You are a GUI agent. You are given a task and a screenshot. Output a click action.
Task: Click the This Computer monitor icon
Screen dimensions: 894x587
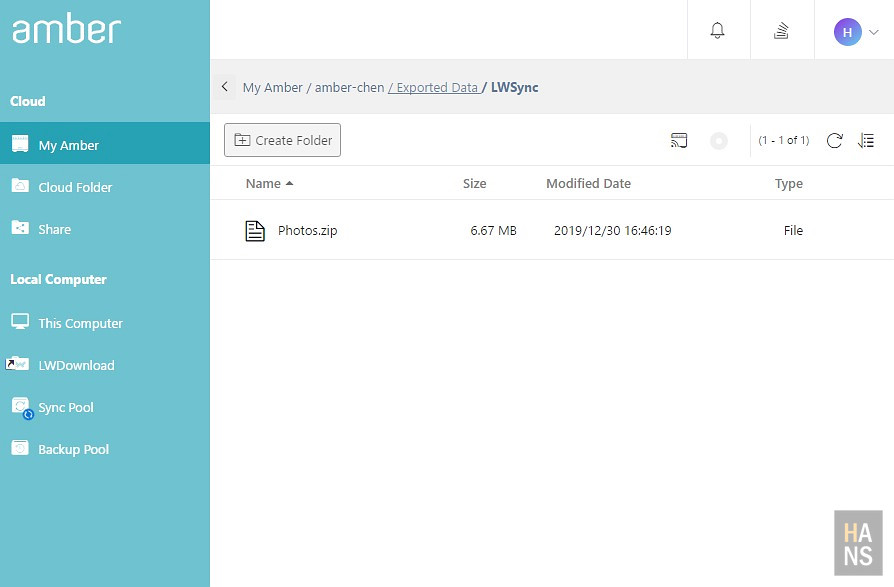[x=20, y=321]
